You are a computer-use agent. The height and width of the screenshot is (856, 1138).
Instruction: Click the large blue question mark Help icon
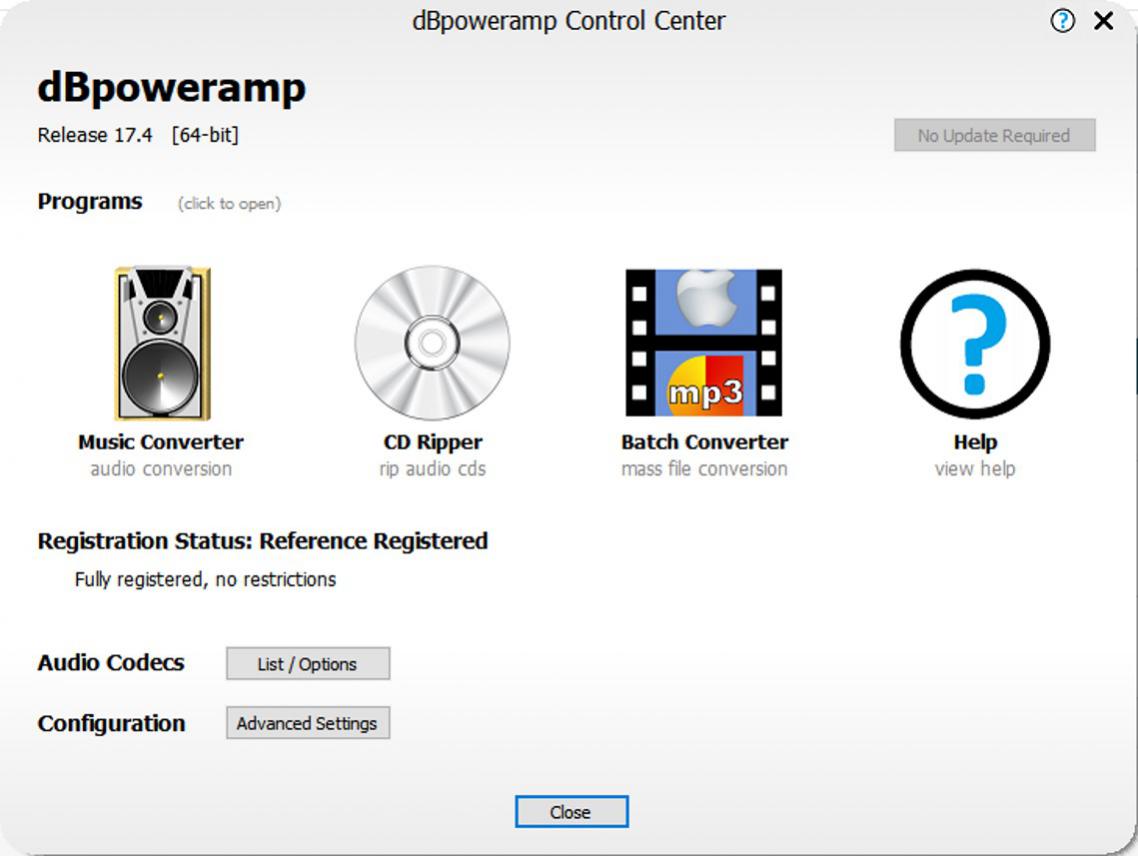coord(975,343)
